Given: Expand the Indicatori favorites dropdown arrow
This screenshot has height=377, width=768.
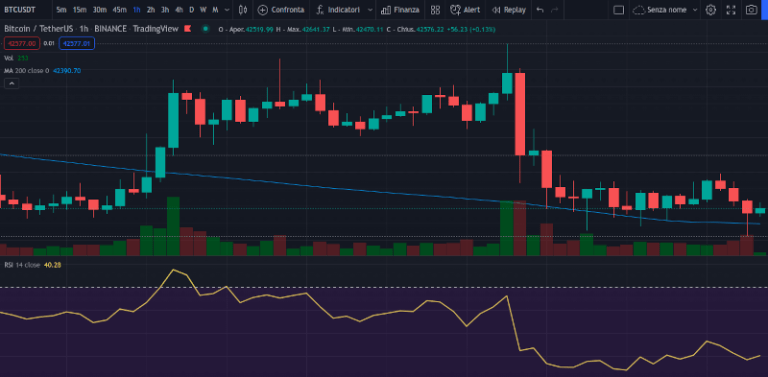Looking at the screenshot, I should 370,10.
